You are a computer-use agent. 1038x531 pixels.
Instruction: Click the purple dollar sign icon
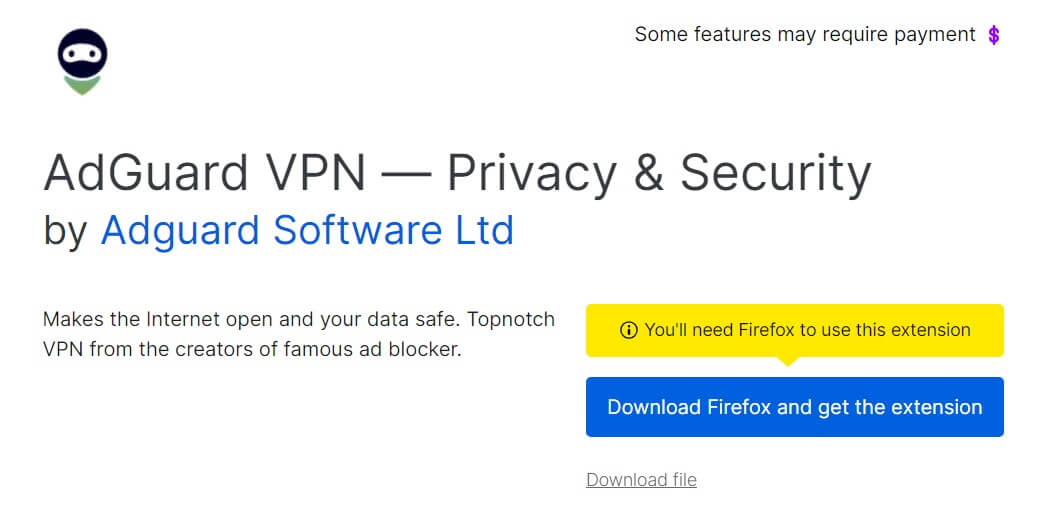click(993, 35)
